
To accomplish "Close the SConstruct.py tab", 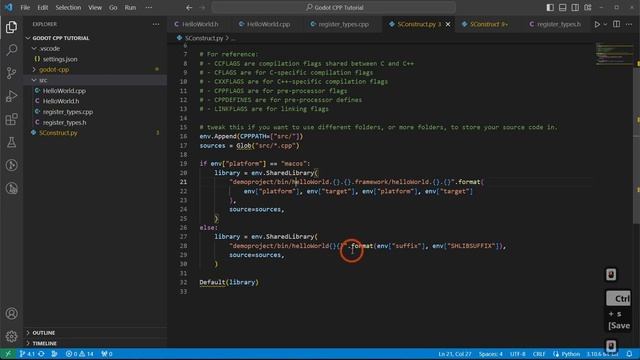I will (448, 24).
